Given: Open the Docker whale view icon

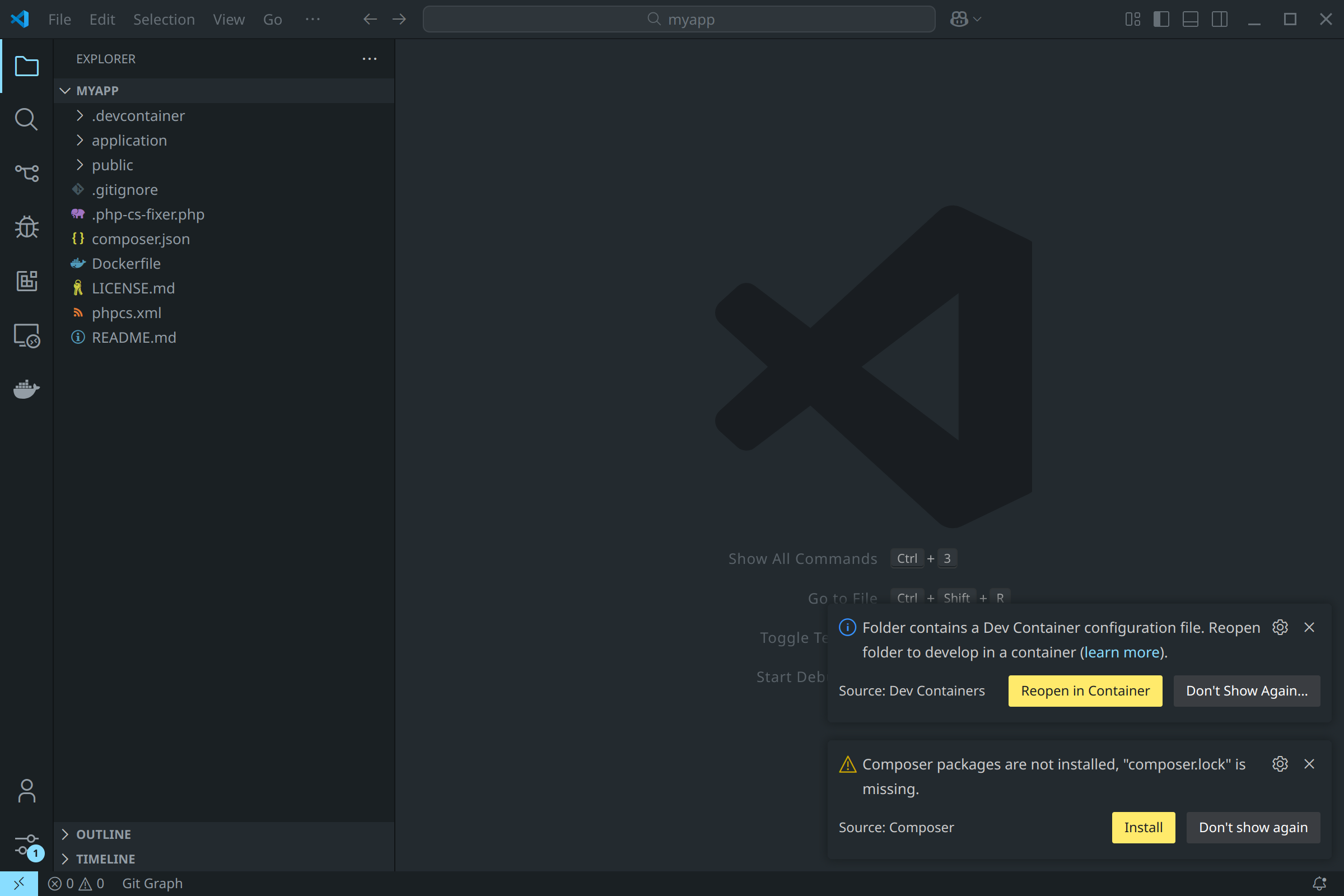Looking at the screenshot, I should (x=26, y=389).
